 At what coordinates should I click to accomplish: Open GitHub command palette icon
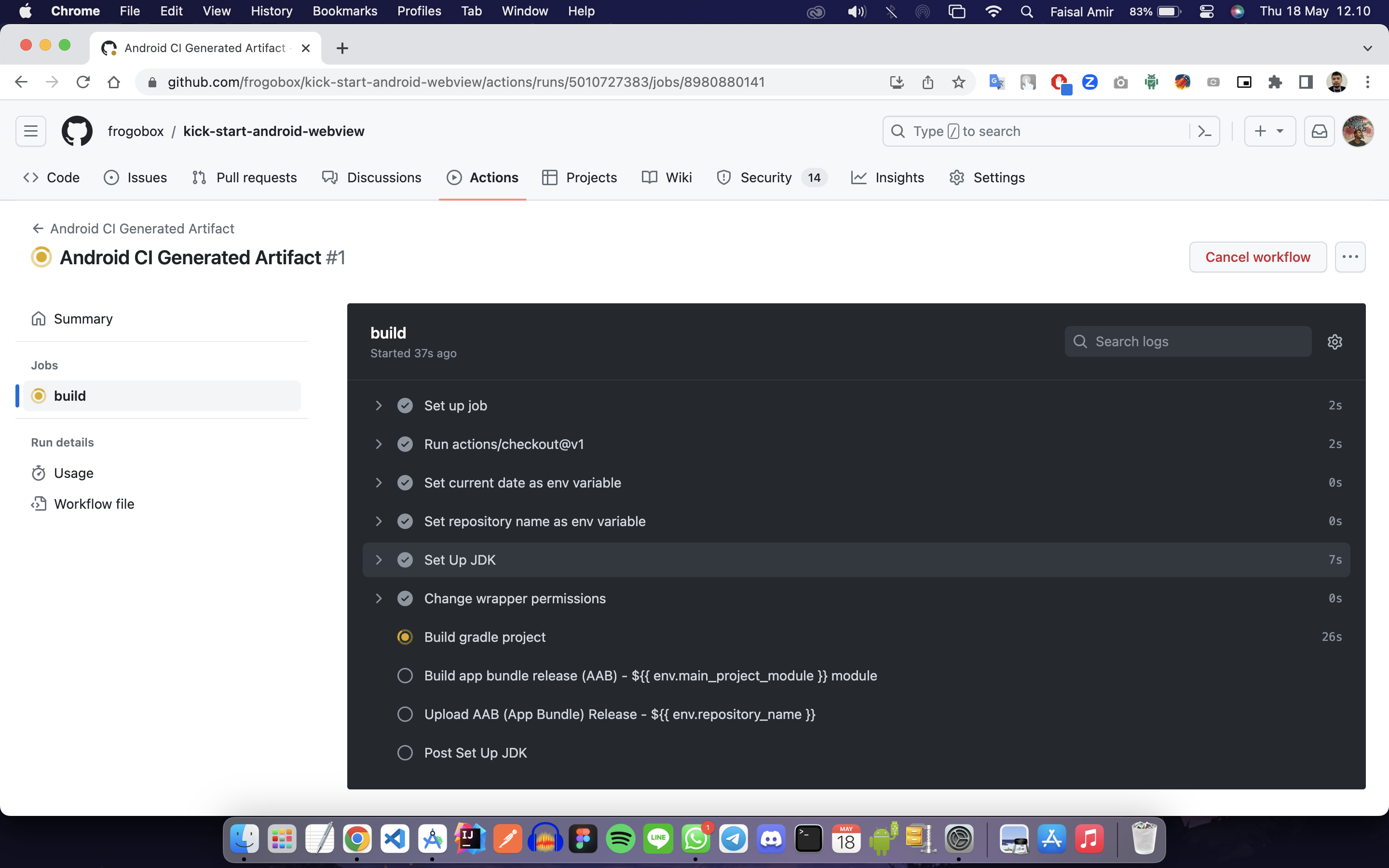point(1204,132)
